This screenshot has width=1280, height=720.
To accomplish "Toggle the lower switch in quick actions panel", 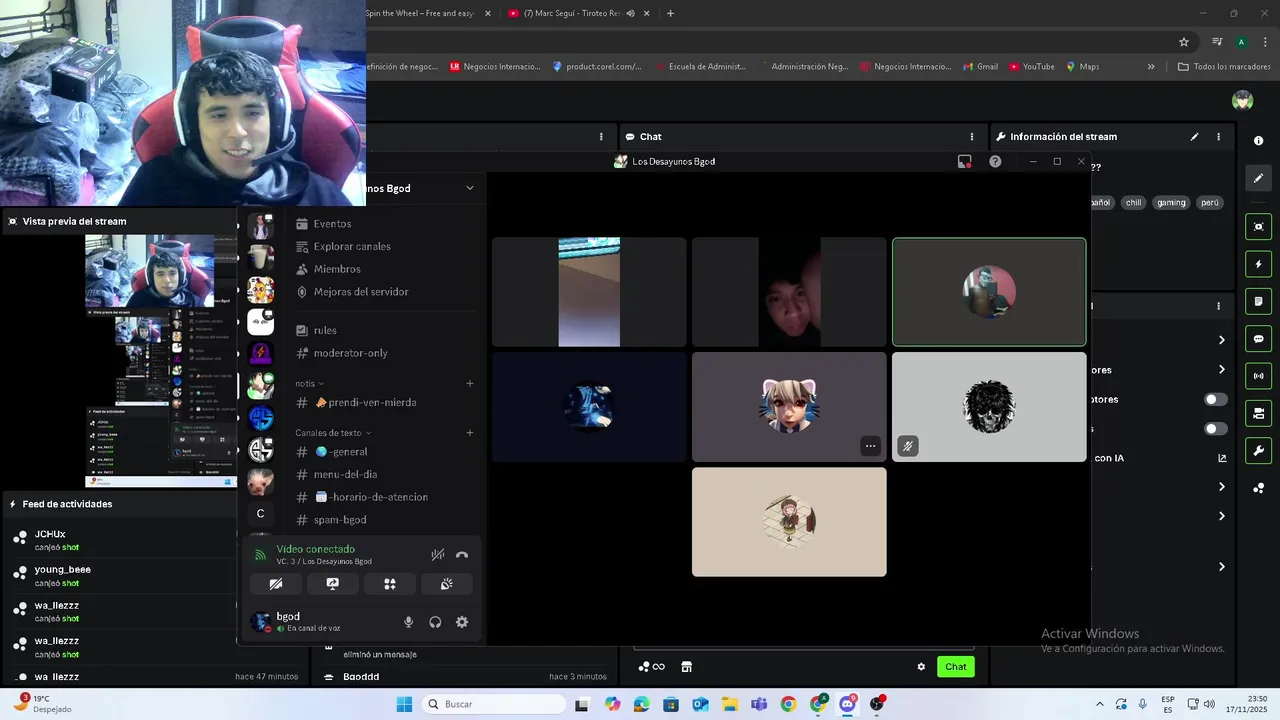I will click(x=1215, y=429).
